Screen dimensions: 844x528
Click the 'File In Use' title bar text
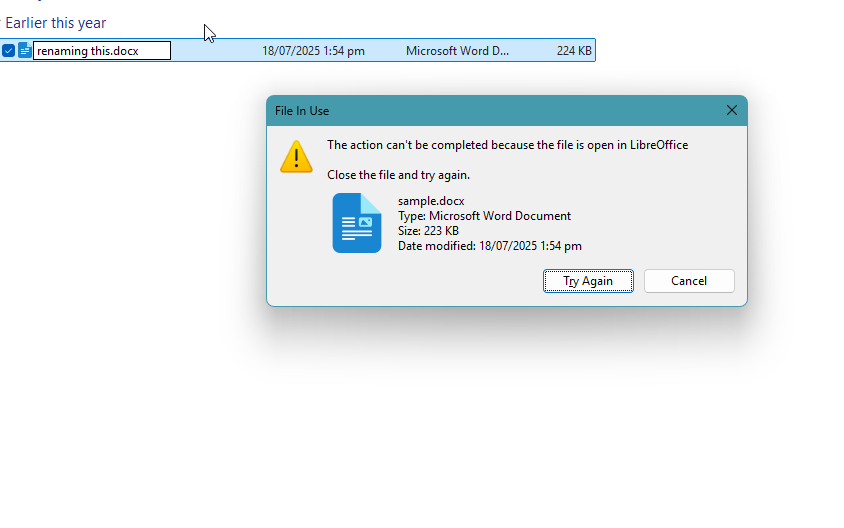pos(302,111)
